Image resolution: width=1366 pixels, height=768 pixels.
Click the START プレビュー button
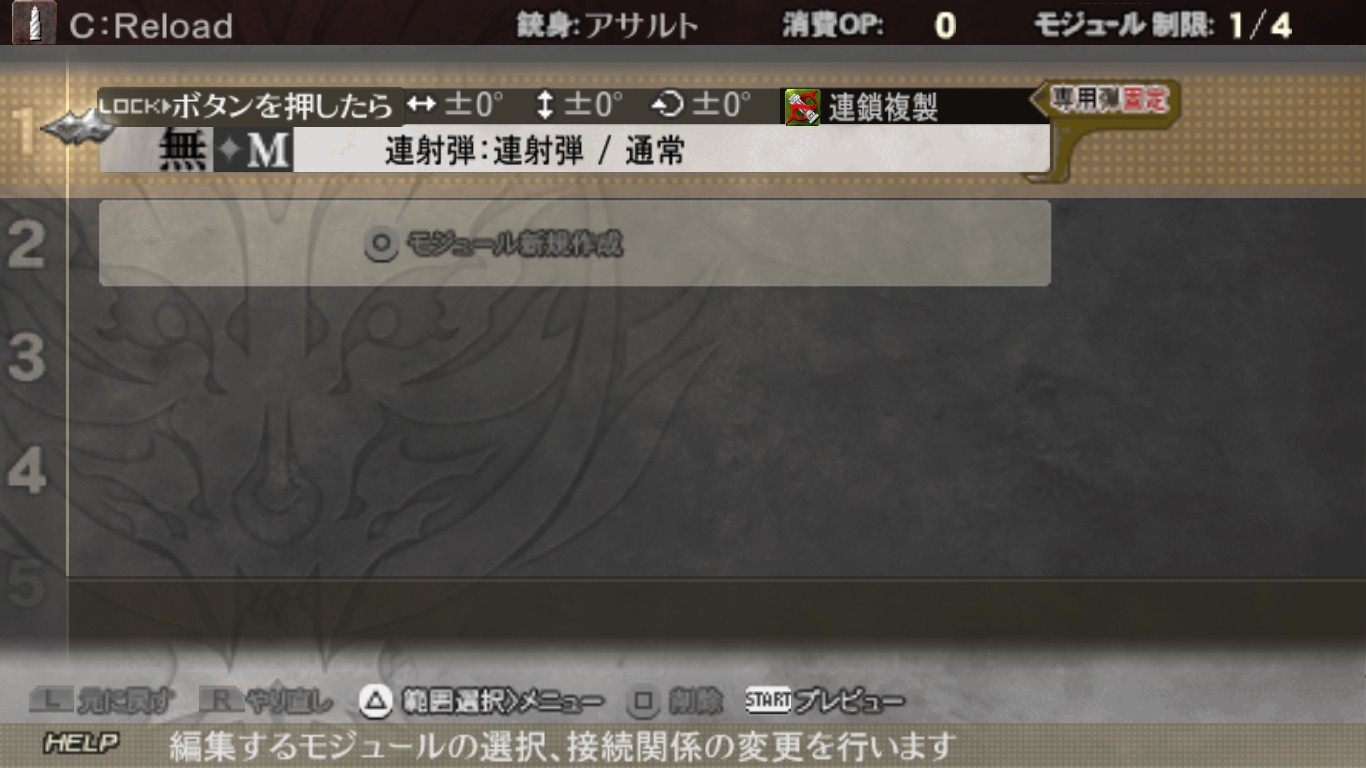825,702
